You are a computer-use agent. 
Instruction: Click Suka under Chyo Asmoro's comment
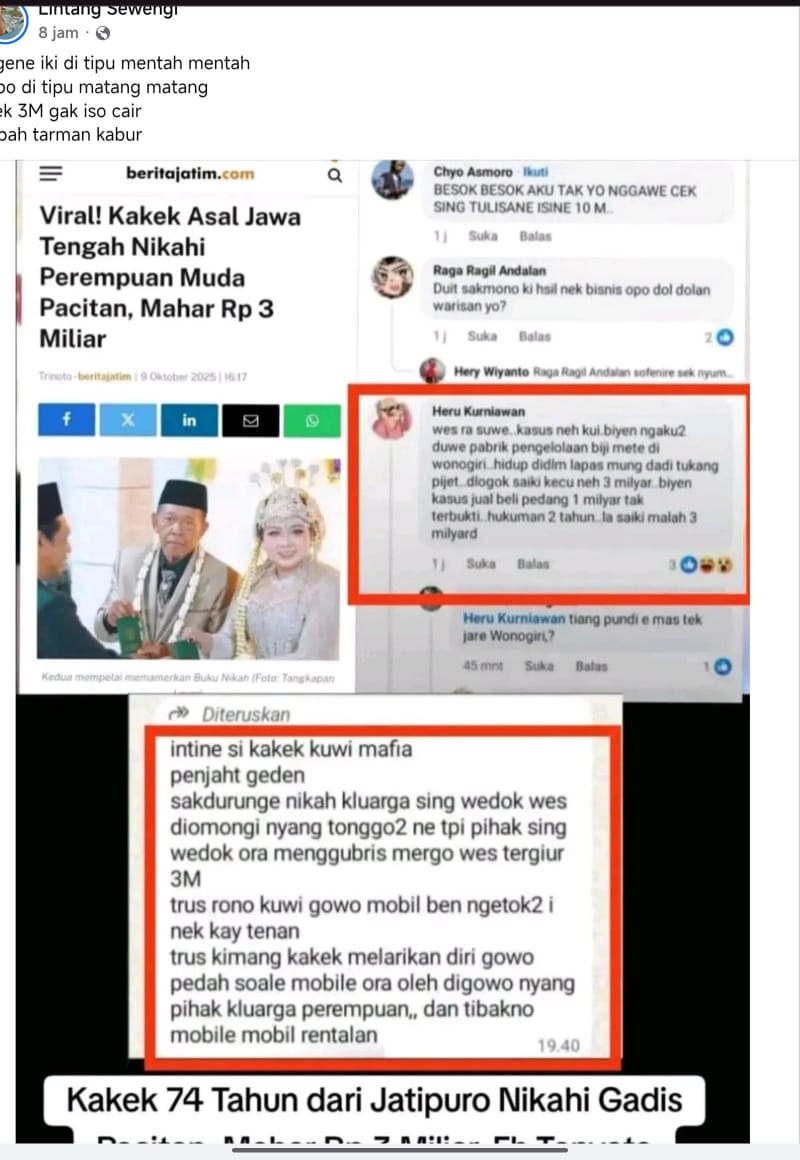(x=483, y=236)
